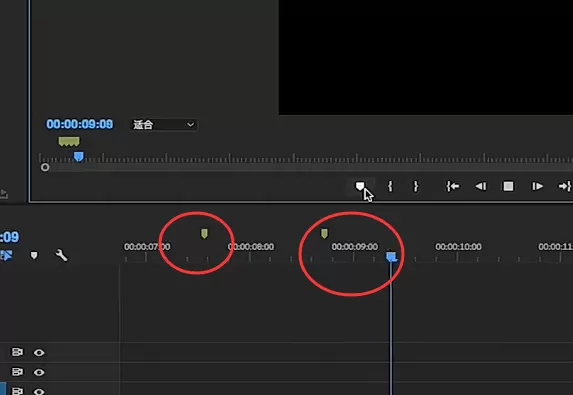Screen dimensions: 573x395
Task: Click the timeline Add Marker shield icon
Action: [34, 255]
